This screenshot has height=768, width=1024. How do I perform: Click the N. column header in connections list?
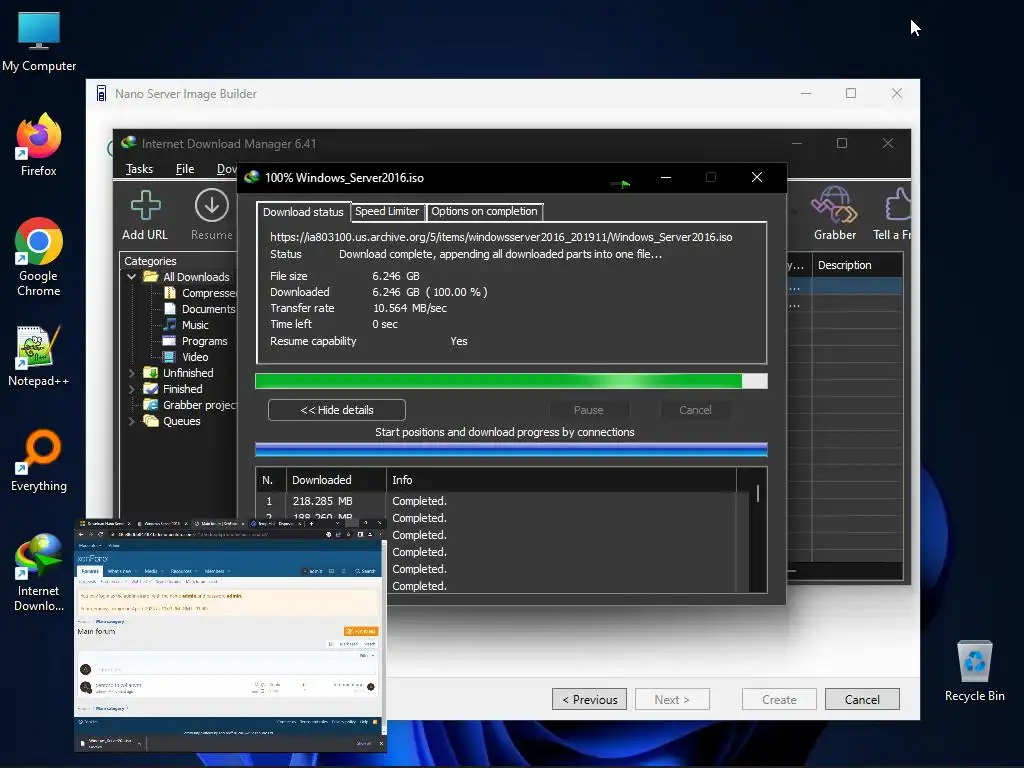(x=270, y=480)
